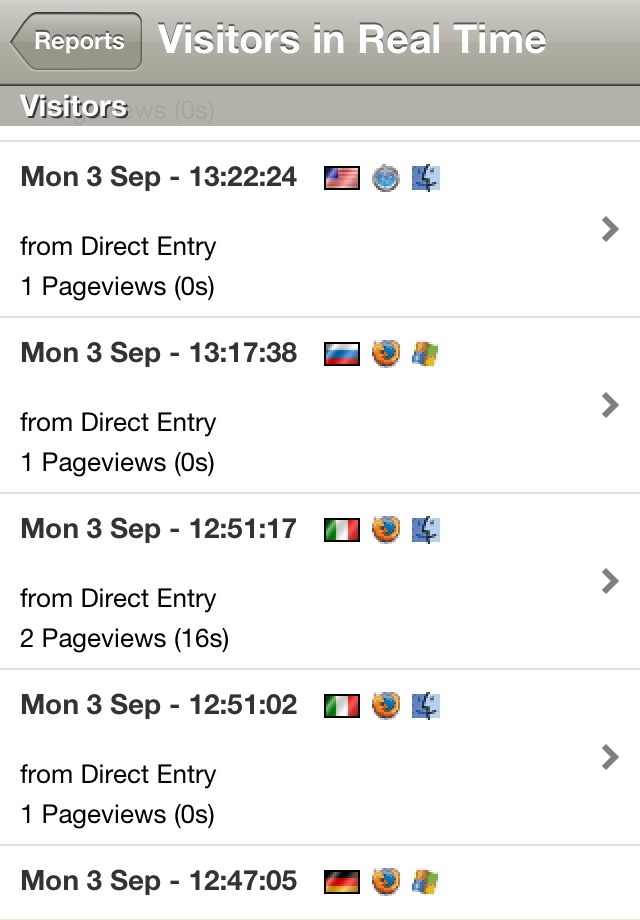Screen dimensions: 640x920
Task: Tap the Visitors in Real Time title
Action: [x=352, y=40]
